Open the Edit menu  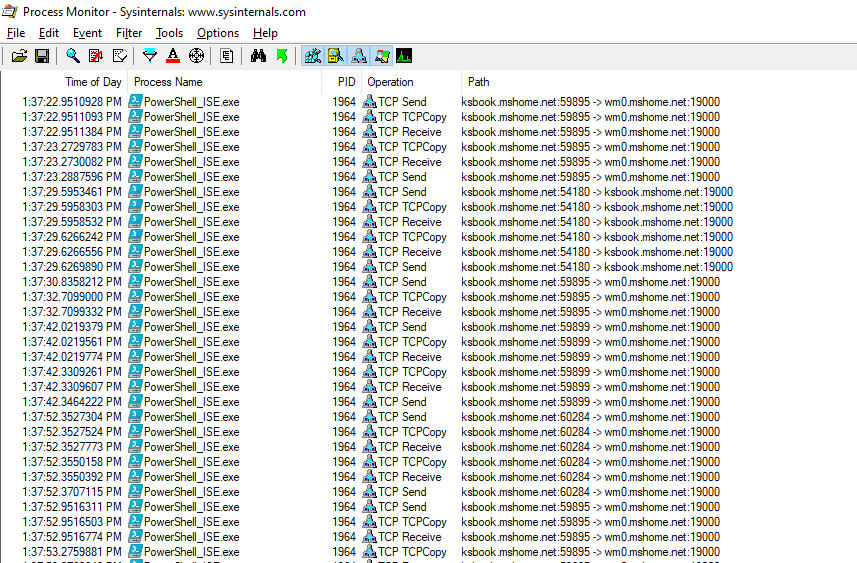(x=49, y=33)
